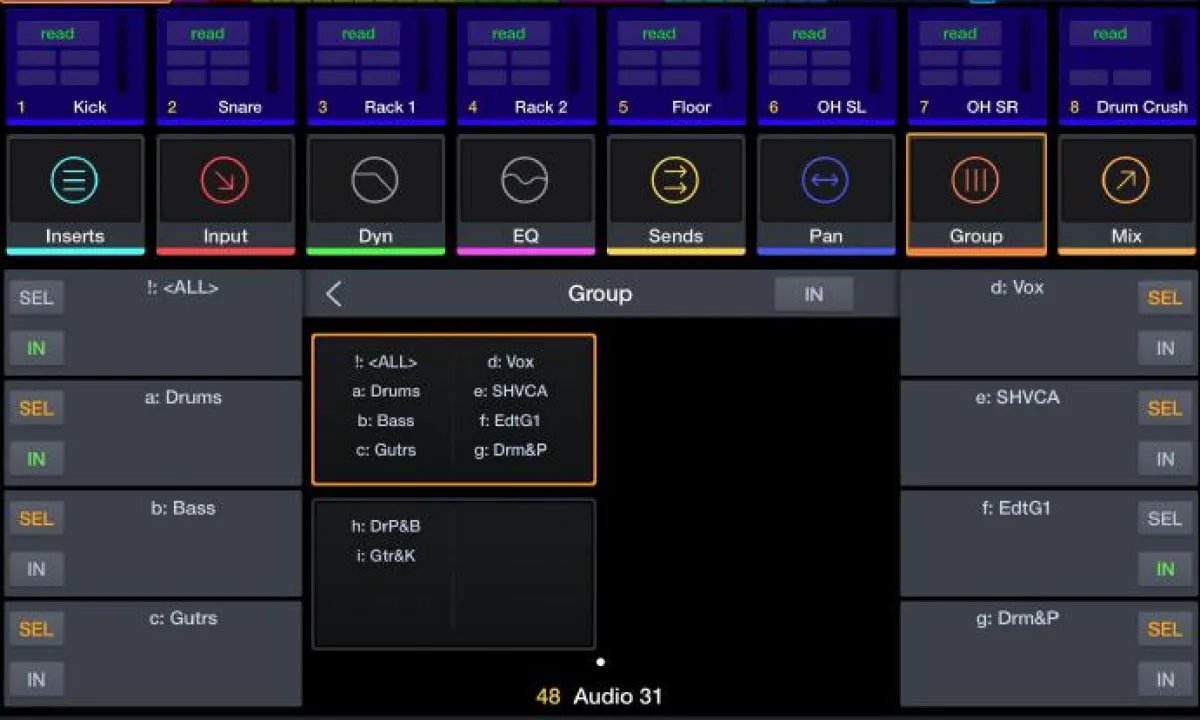1200x720 pixels.
Task: Click the page indicator dot
Action: (x=600, y=661)
